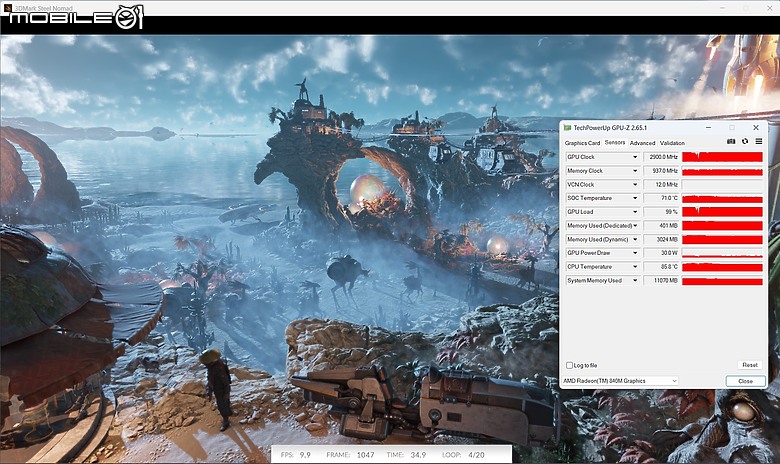Click the Close button in GPU-Z
This screenshot has height=464, width=780.
point(745,381)
